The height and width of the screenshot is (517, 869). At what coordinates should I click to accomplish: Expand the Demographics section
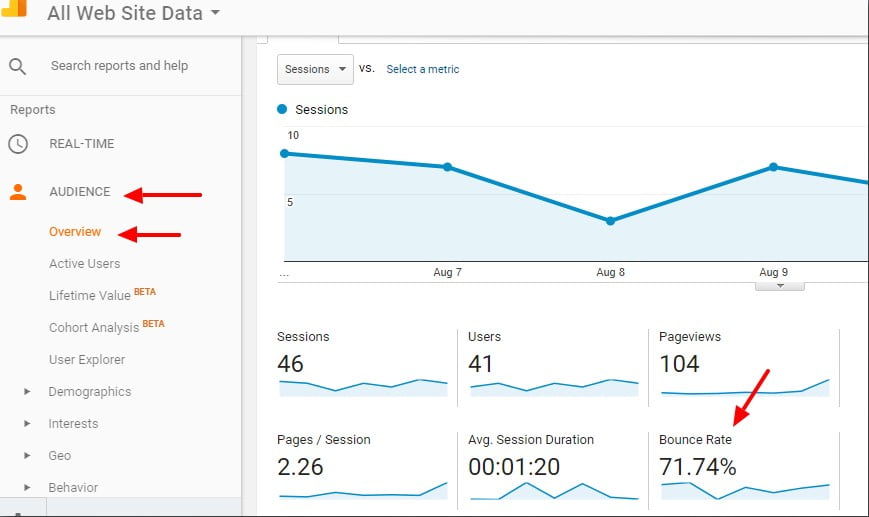[x=28, y=392]
